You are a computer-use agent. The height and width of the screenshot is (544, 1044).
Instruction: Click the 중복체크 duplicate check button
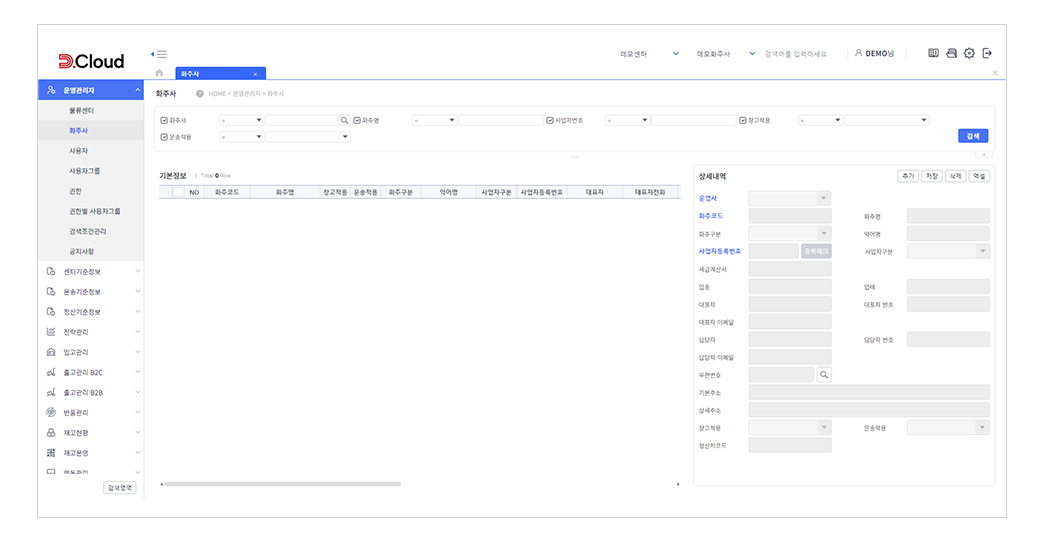tap(816, 252)
